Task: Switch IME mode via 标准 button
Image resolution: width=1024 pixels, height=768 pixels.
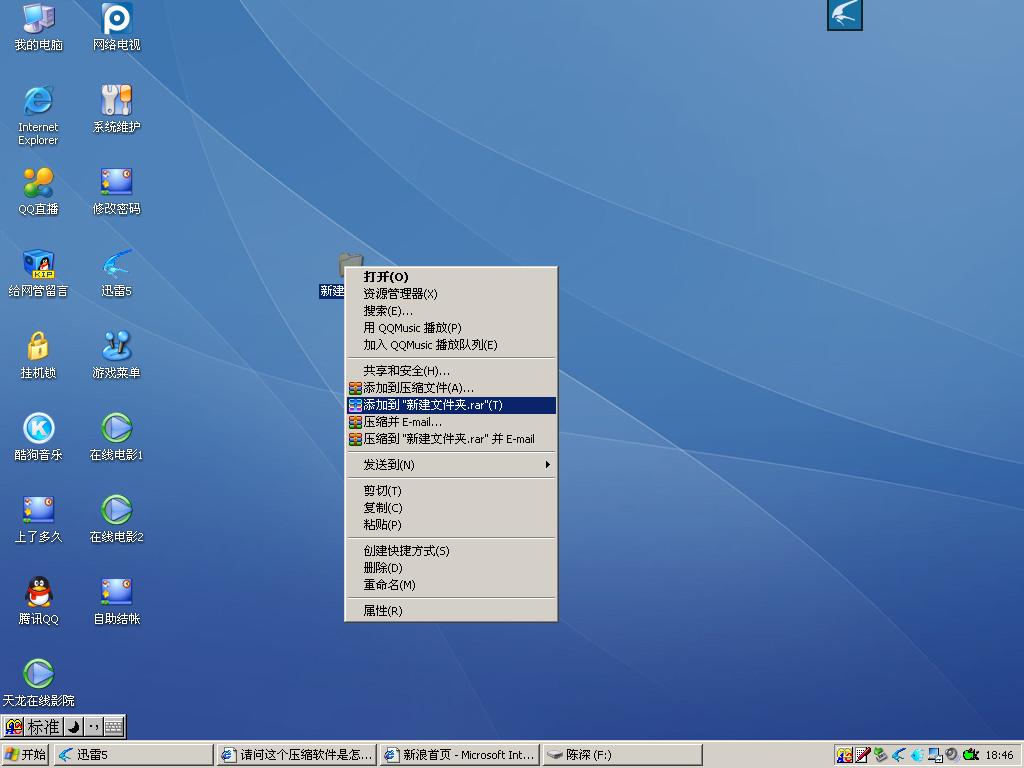Action: pyautogui.click(x=43, y=727)
